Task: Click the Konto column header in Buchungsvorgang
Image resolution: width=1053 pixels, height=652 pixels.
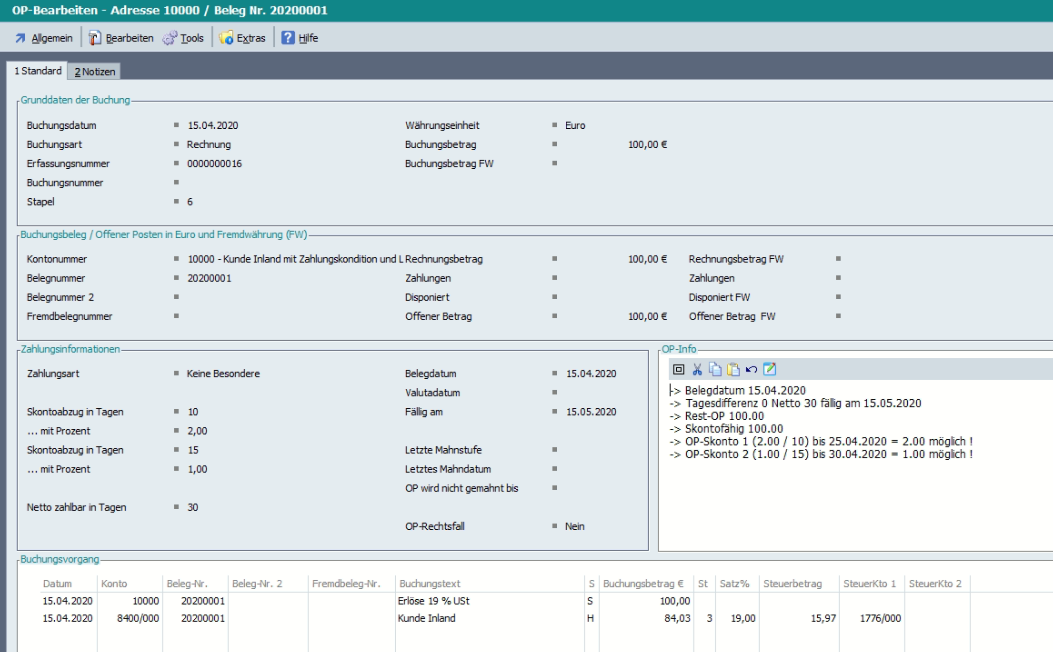Action: click(x=114, y=583)
